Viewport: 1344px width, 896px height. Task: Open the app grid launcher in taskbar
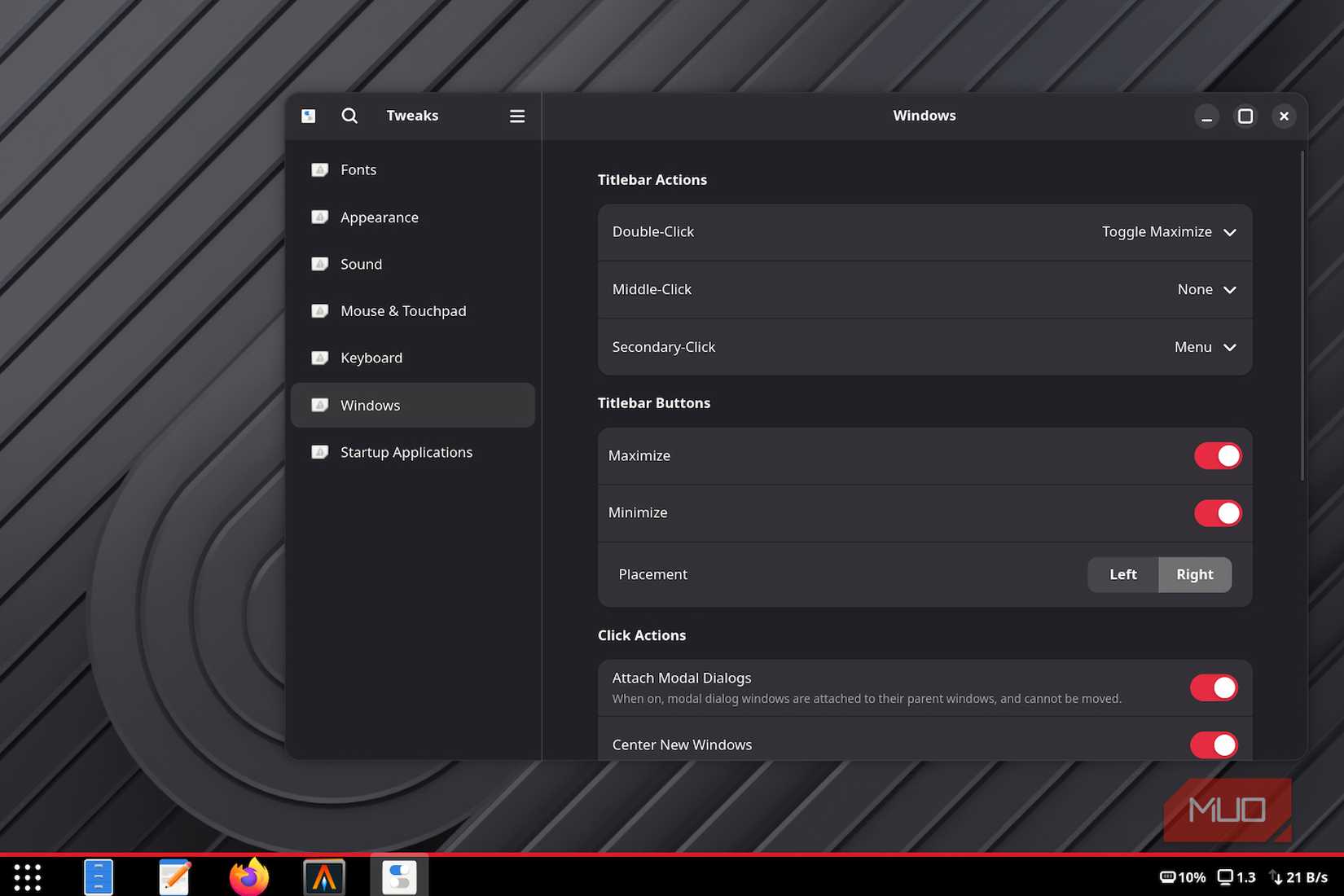(x=28, y=877)
